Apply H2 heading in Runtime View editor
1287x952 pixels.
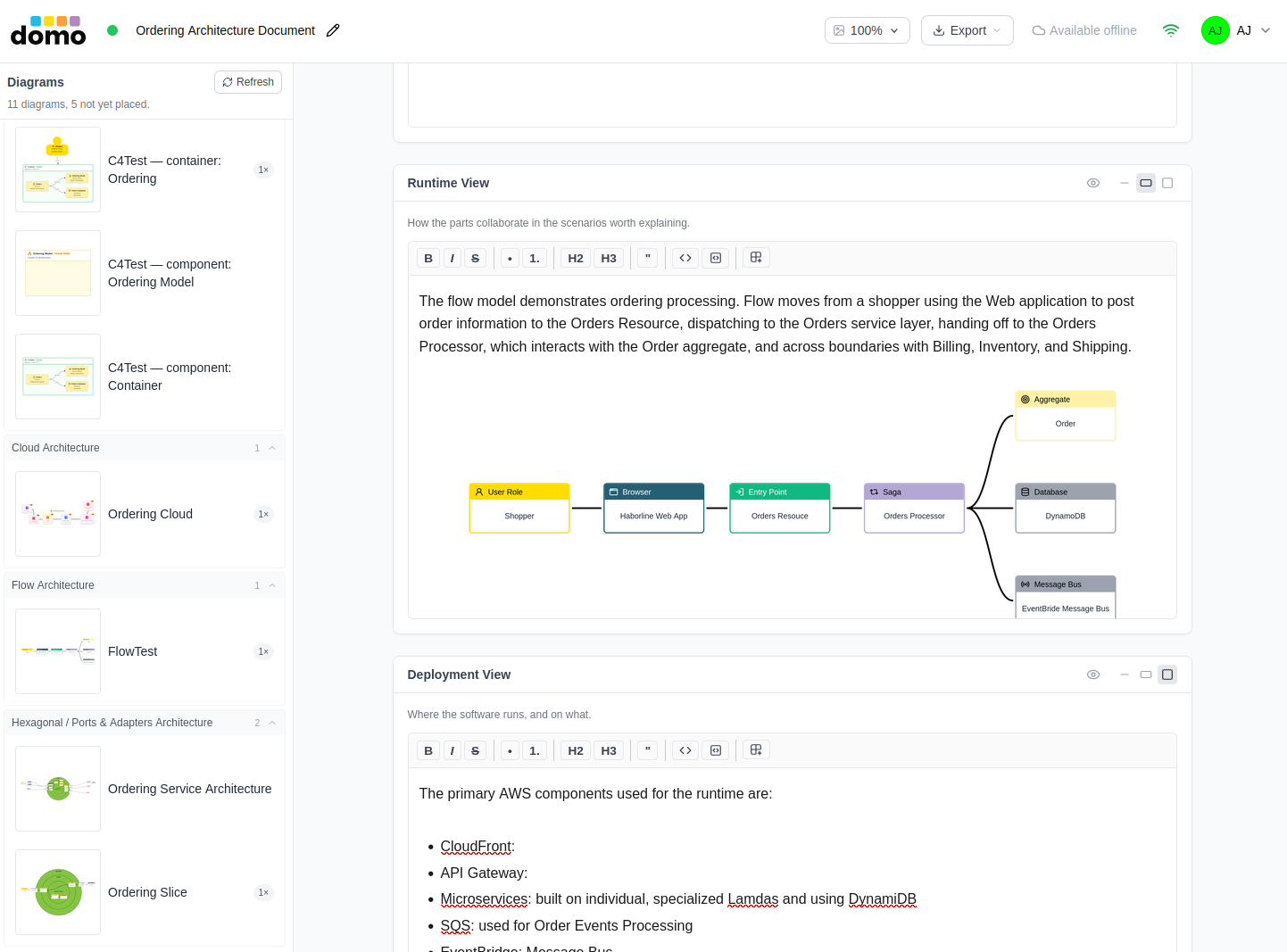pyautogui.click(x=576, y=258)
